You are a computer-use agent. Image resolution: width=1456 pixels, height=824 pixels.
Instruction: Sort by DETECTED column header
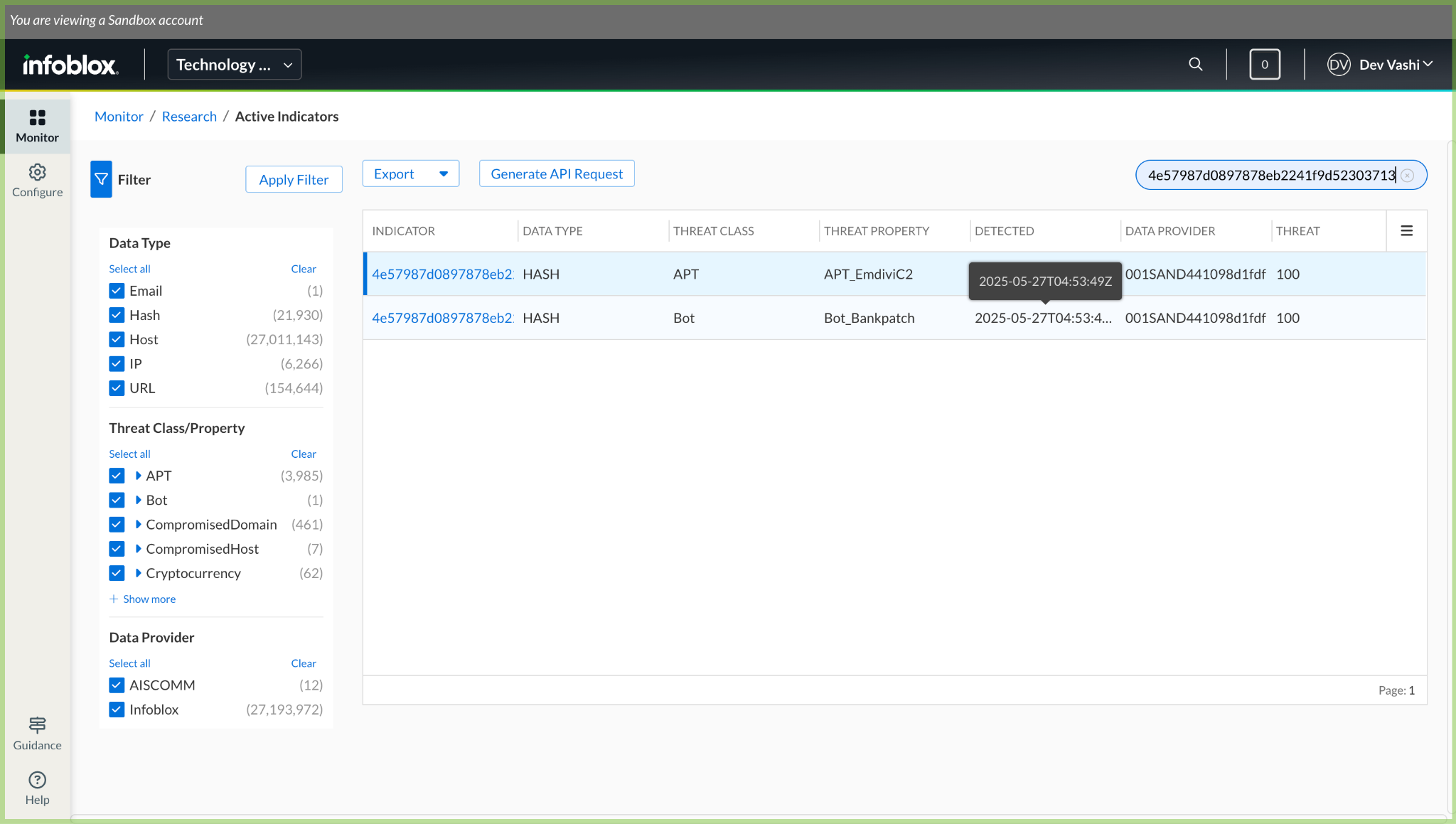coord(1004,231)
